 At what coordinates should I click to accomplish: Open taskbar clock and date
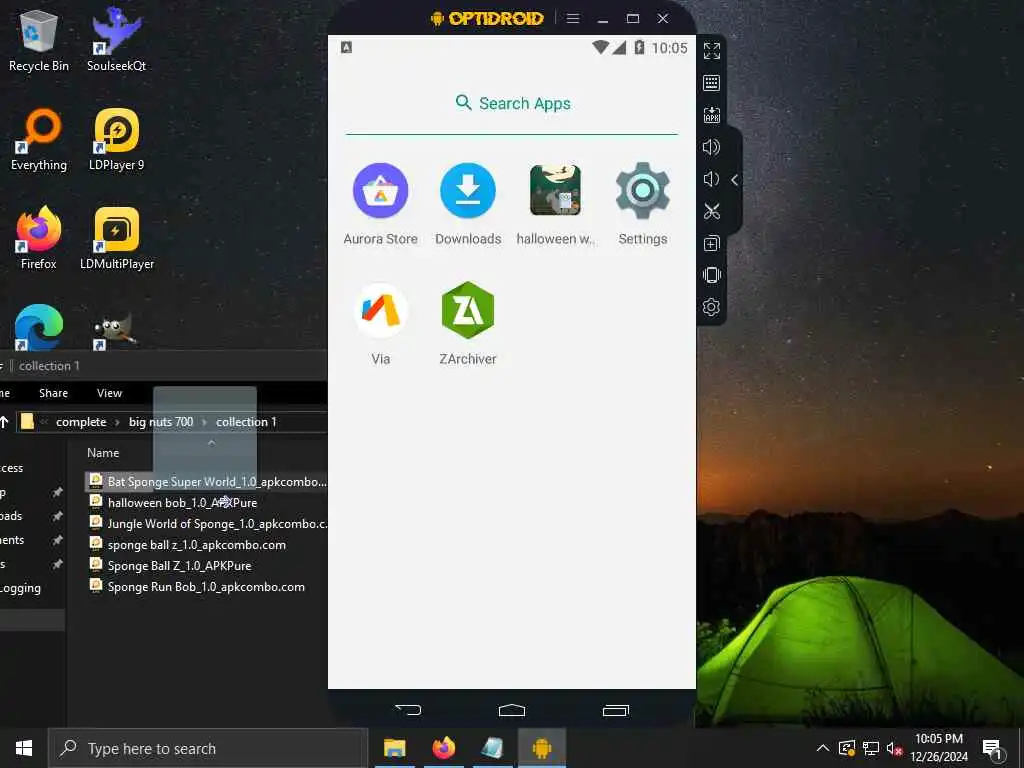[x=939, y=748]
